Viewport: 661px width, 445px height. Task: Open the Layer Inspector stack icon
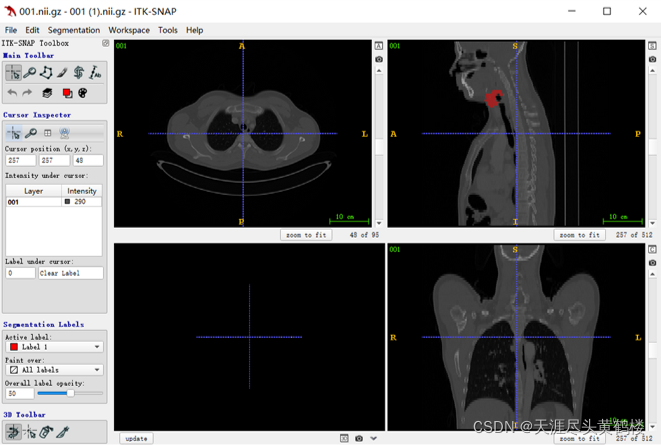pyautogui.click(x=47, y=93)
